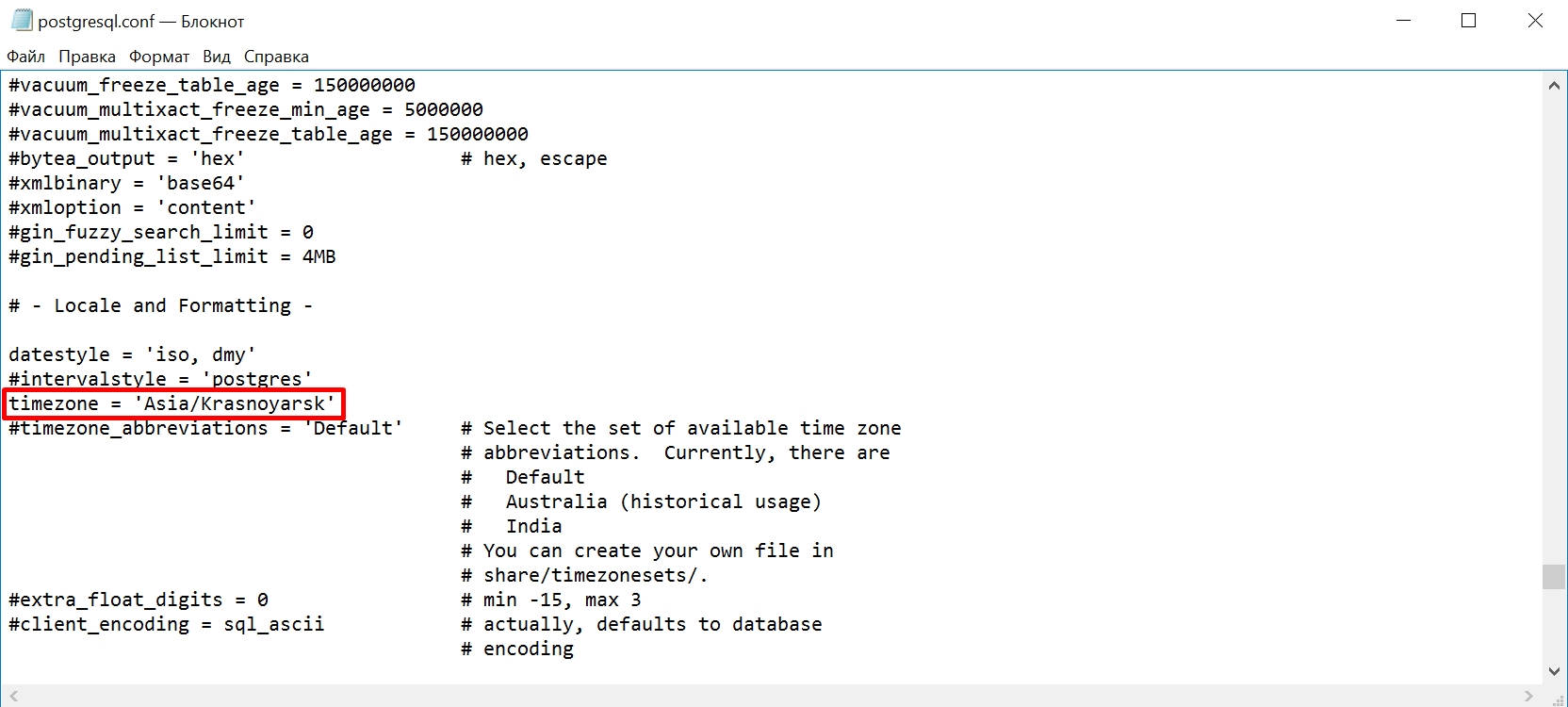The image size is (1568, 707).
Task: Click the Notepad icon in the title bar
Action: pyautogui.click(x=21, y=20)
